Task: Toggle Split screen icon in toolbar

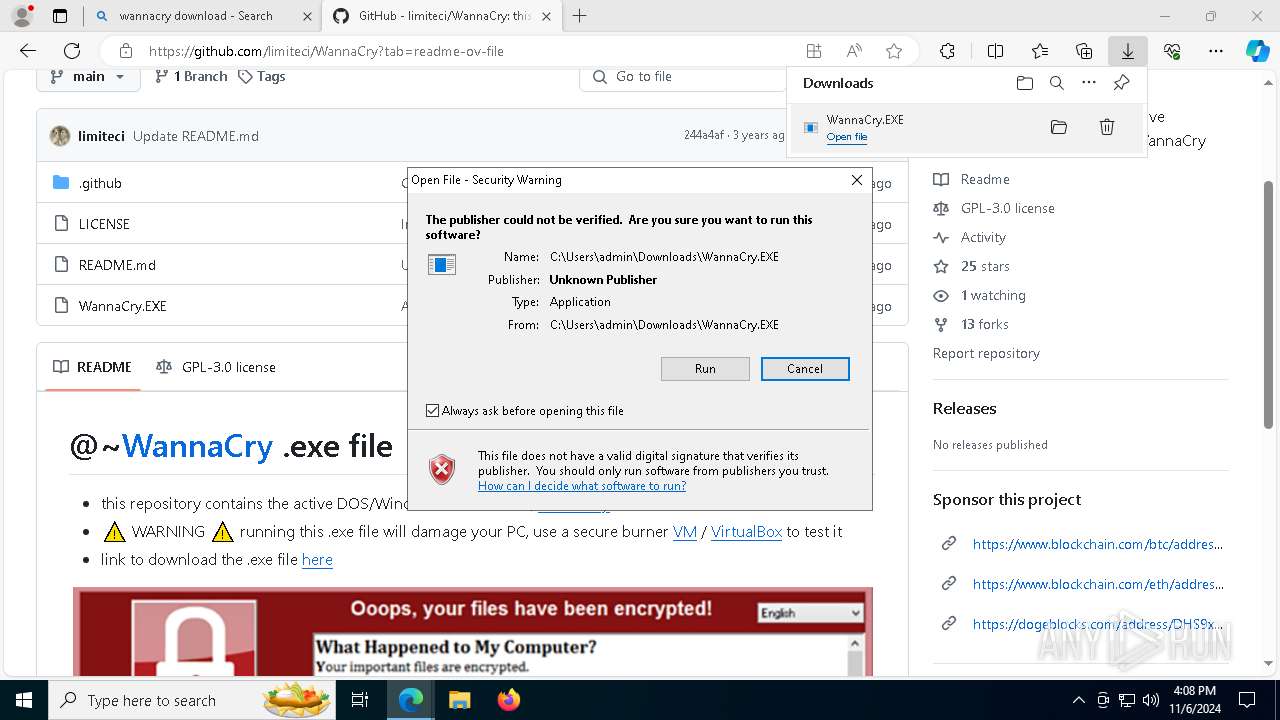Action: click(x=995, y=51)
